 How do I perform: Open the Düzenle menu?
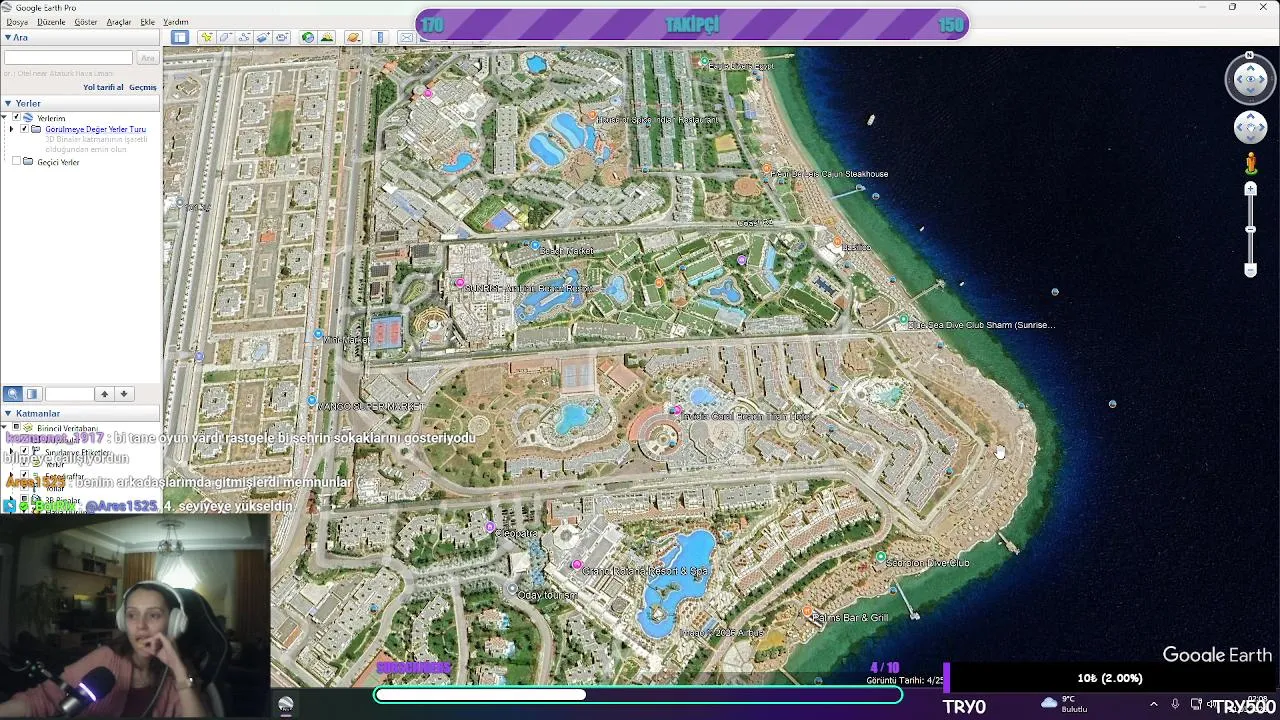51,22
